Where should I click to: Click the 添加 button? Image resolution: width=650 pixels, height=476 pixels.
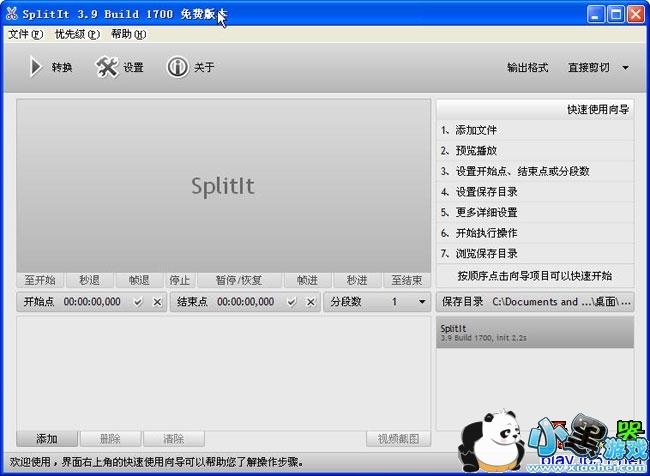[46, 439]
